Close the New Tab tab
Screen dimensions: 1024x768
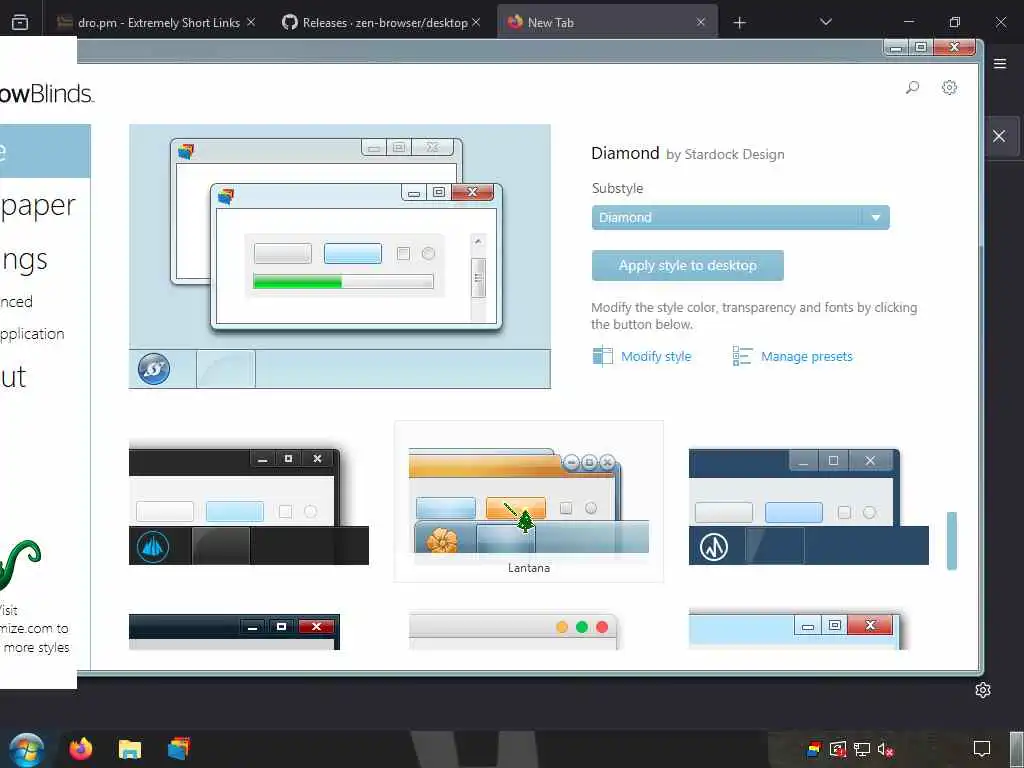point(701,22)
